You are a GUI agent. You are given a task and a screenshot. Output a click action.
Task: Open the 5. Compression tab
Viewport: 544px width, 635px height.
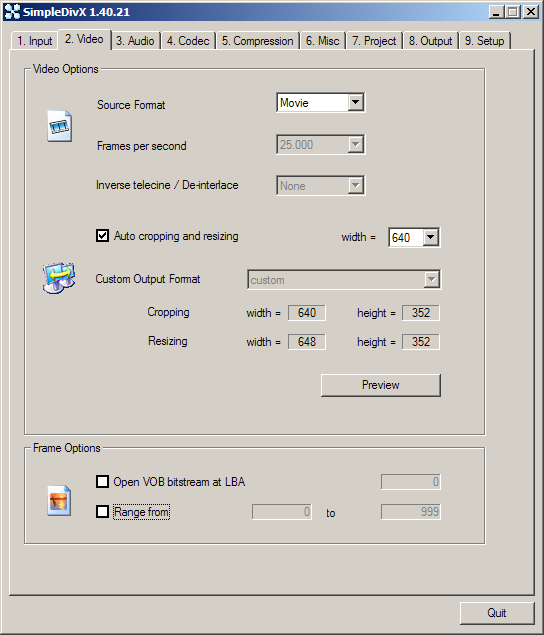click(x=258, y=41)
